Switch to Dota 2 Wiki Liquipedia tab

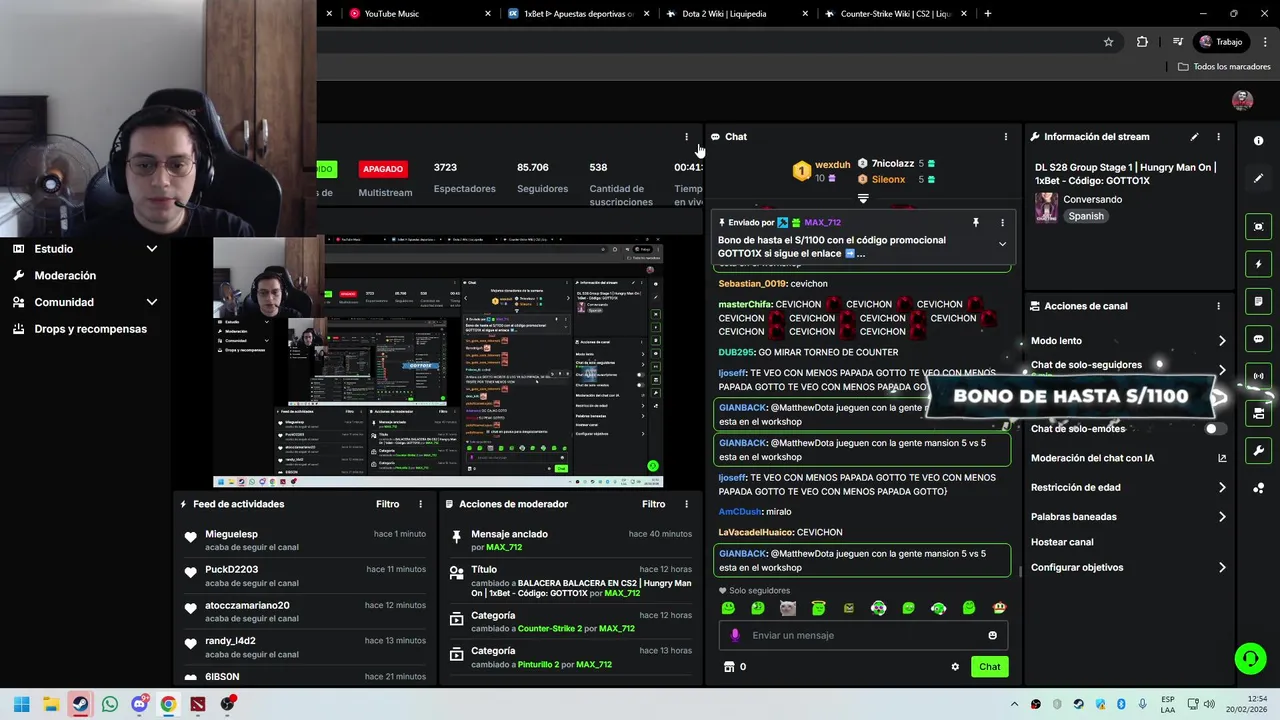738,14
